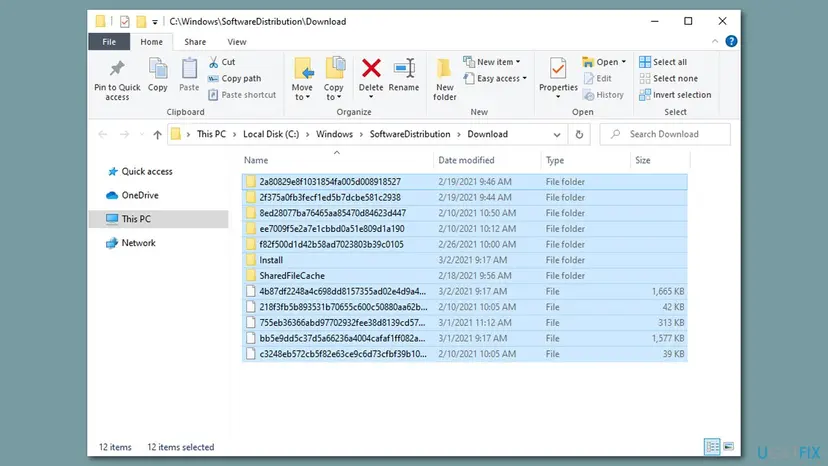Image resolution: width=828 pixels, height=466 pixels.
Task: Open the Copy to menu
Action: coord(334,79)
